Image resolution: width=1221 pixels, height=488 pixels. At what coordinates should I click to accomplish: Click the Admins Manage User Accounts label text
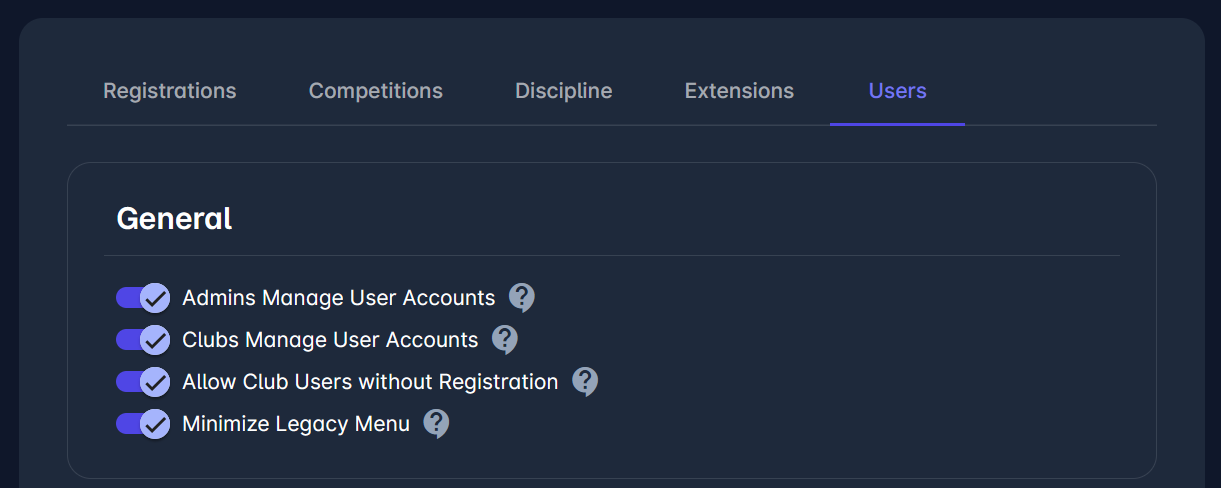click(338, 298)
